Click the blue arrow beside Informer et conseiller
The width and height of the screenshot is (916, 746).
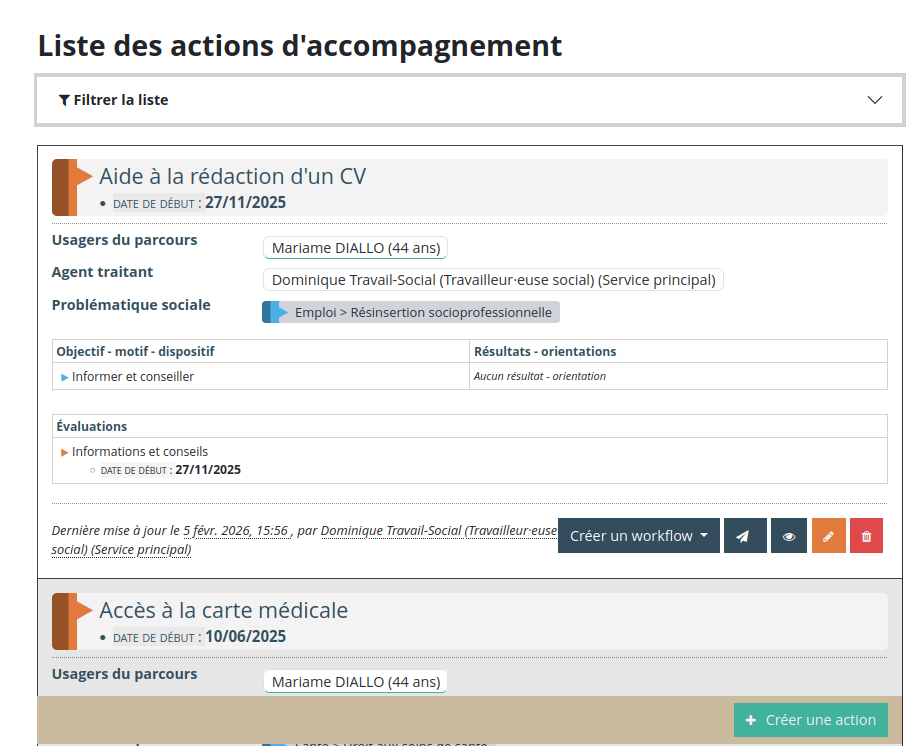[65, 377]
